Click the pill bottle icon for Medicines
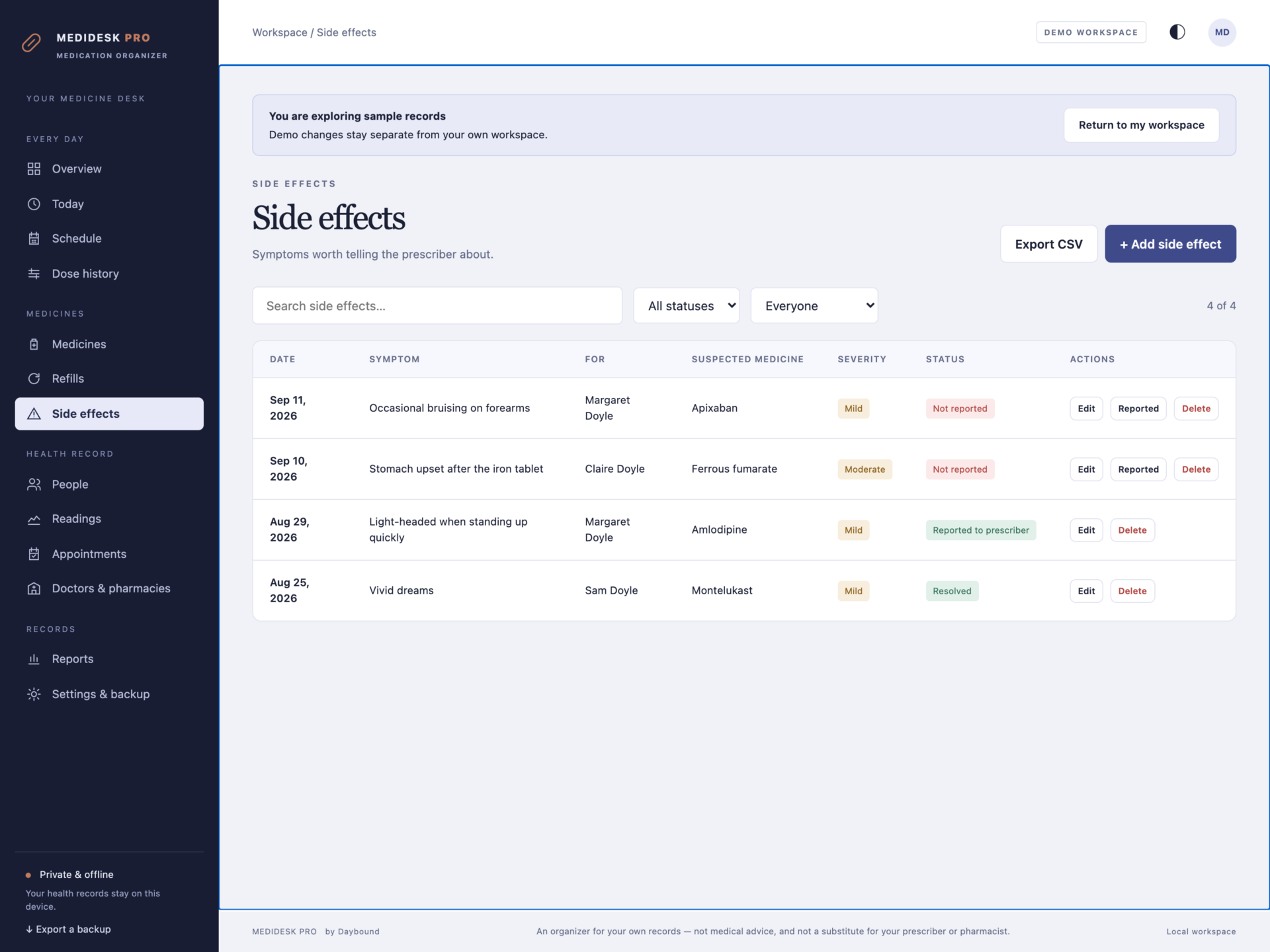 tap(34, 344)
